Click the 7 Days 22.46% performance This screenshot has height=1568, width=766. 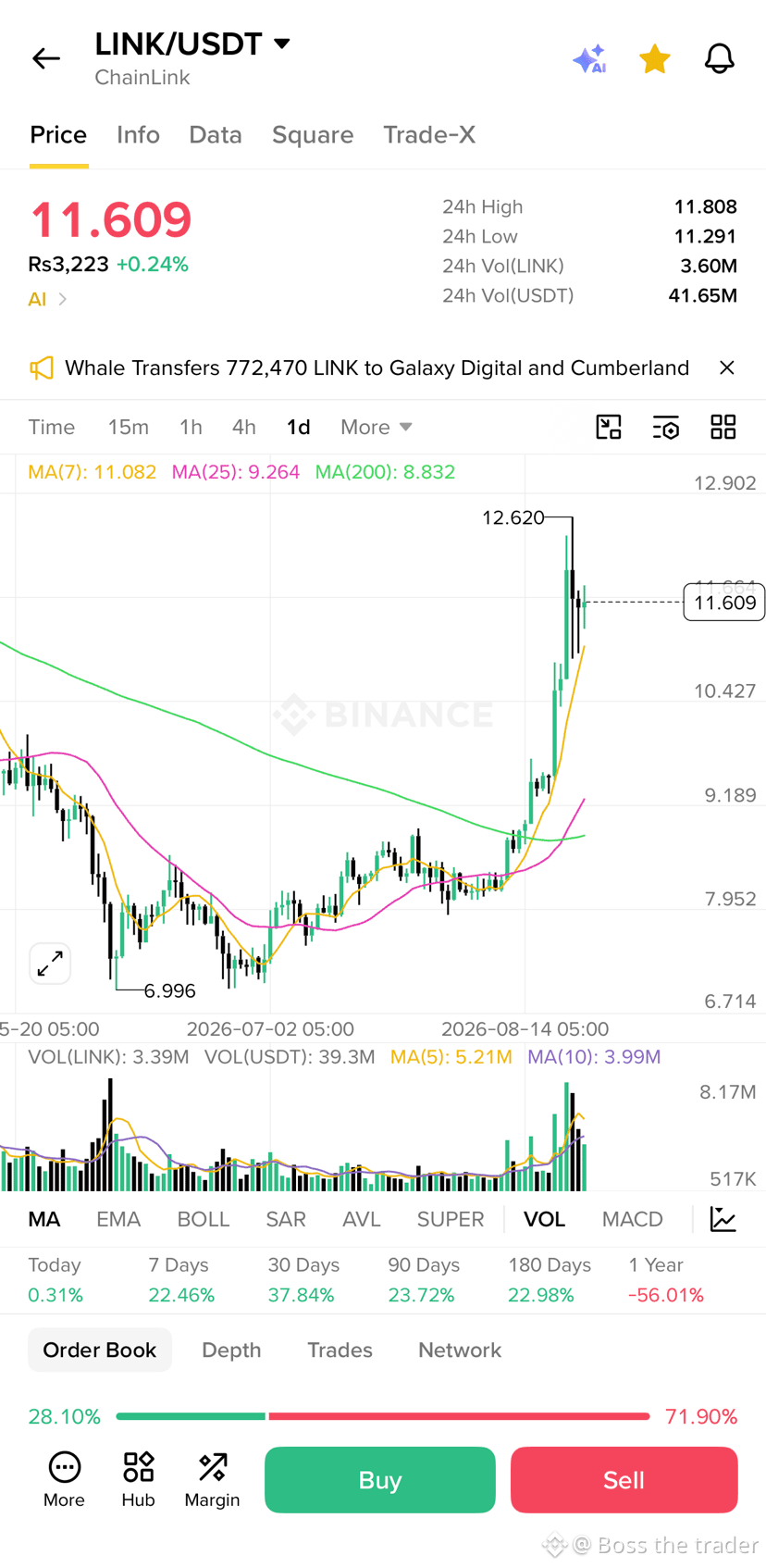(181, 1280)
